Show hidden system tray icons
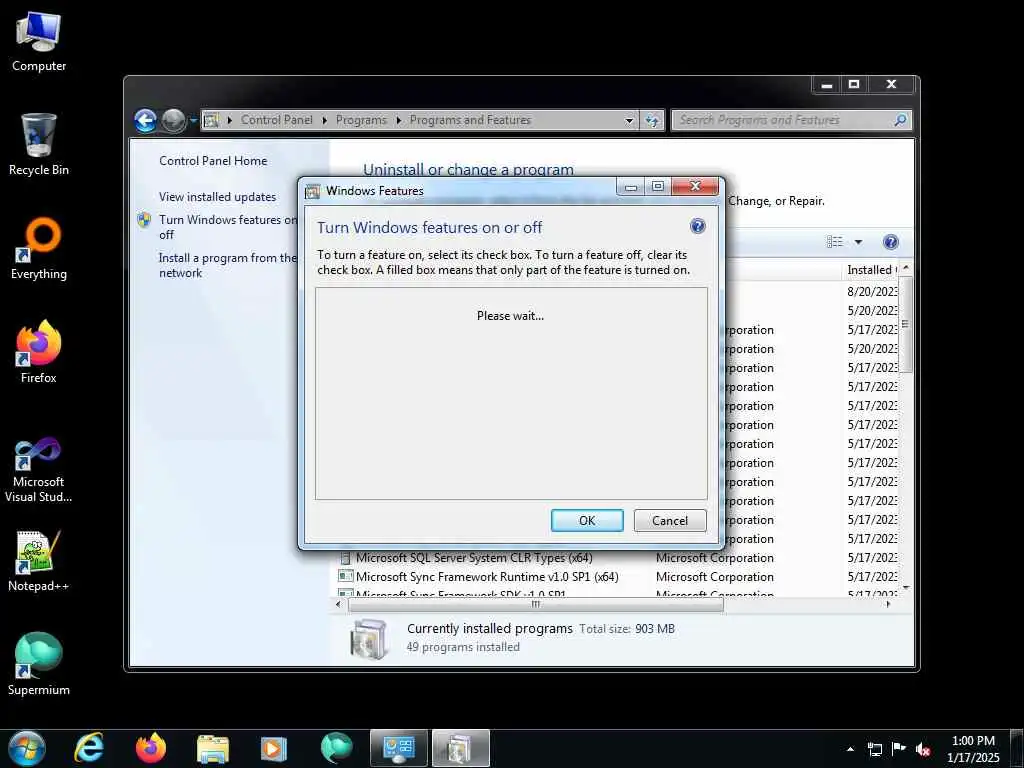Viewport: 1024px width, 768px height. coord(850,749)
